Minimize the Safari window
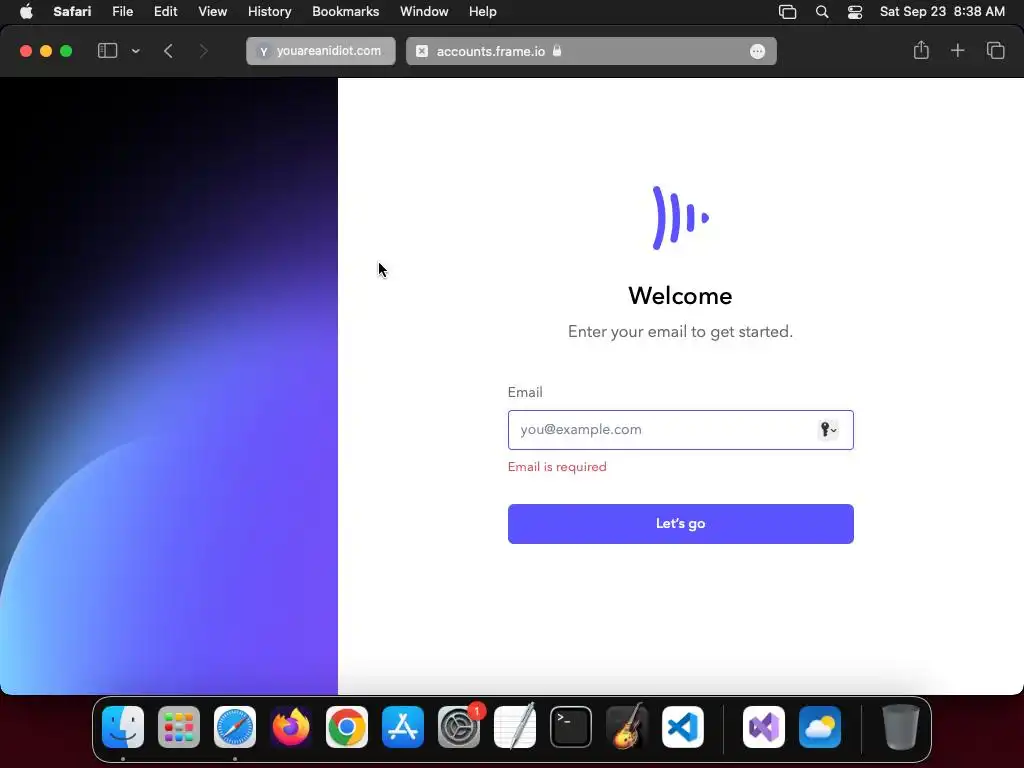This screenshot has width=1024, height=768. 46,51
